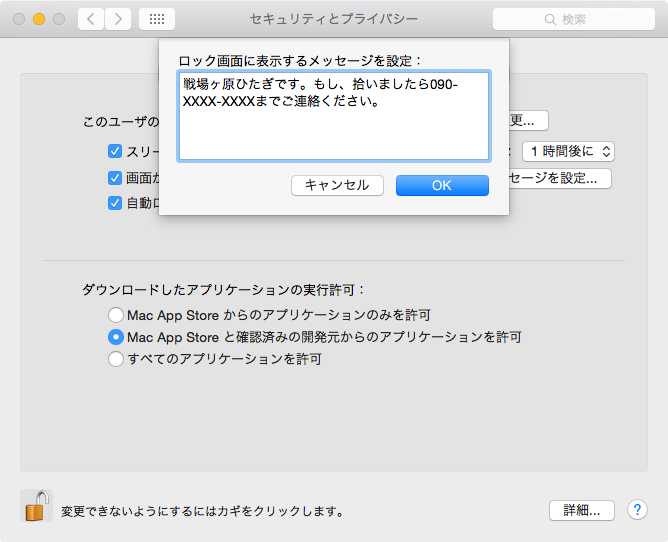Click the メッセージを設定… button behind dialog

pyautogui.click(x=560, y=178)
